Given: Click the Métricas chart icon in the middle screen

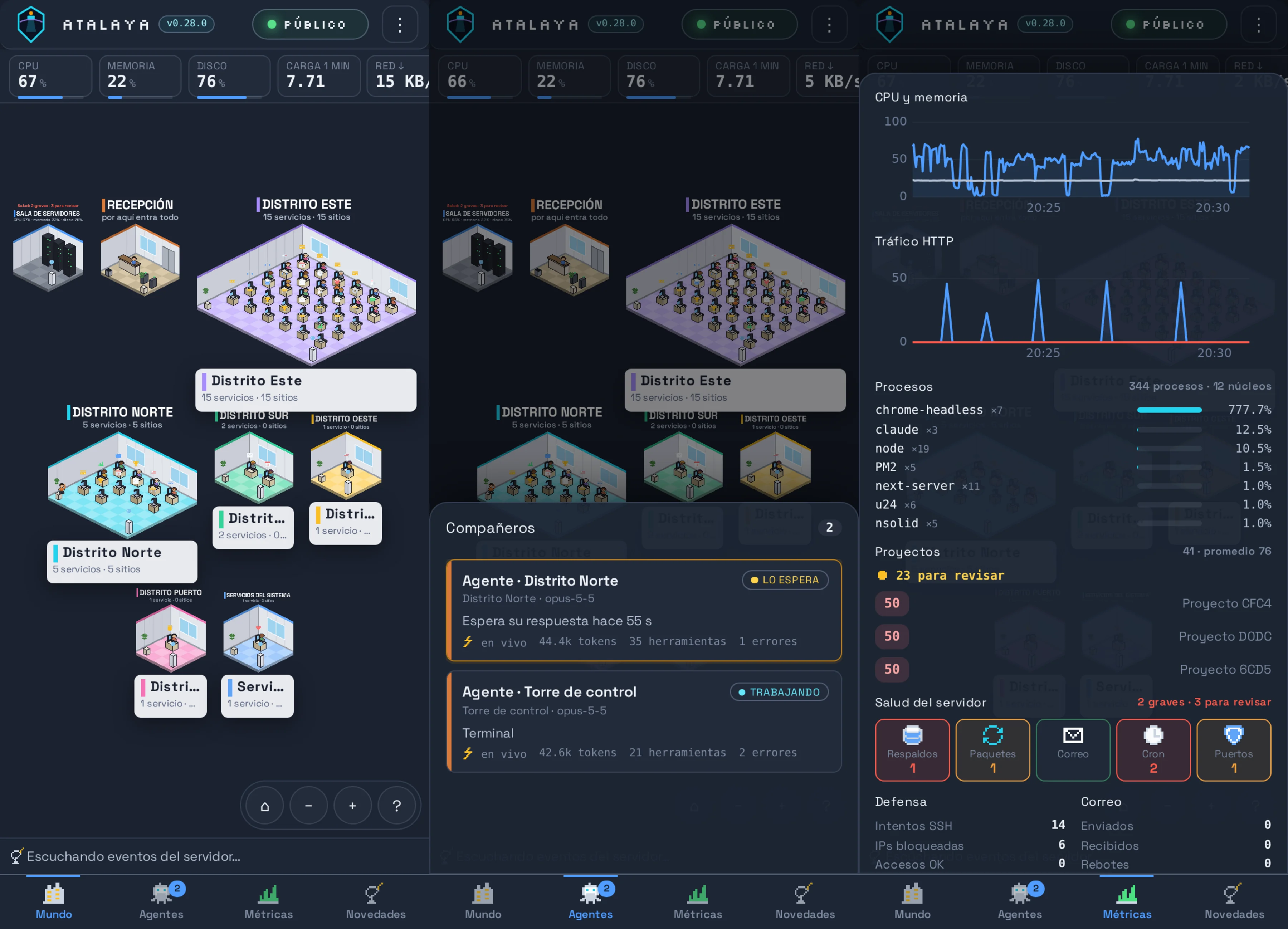Looking at the screenshot, I should 698,894.
